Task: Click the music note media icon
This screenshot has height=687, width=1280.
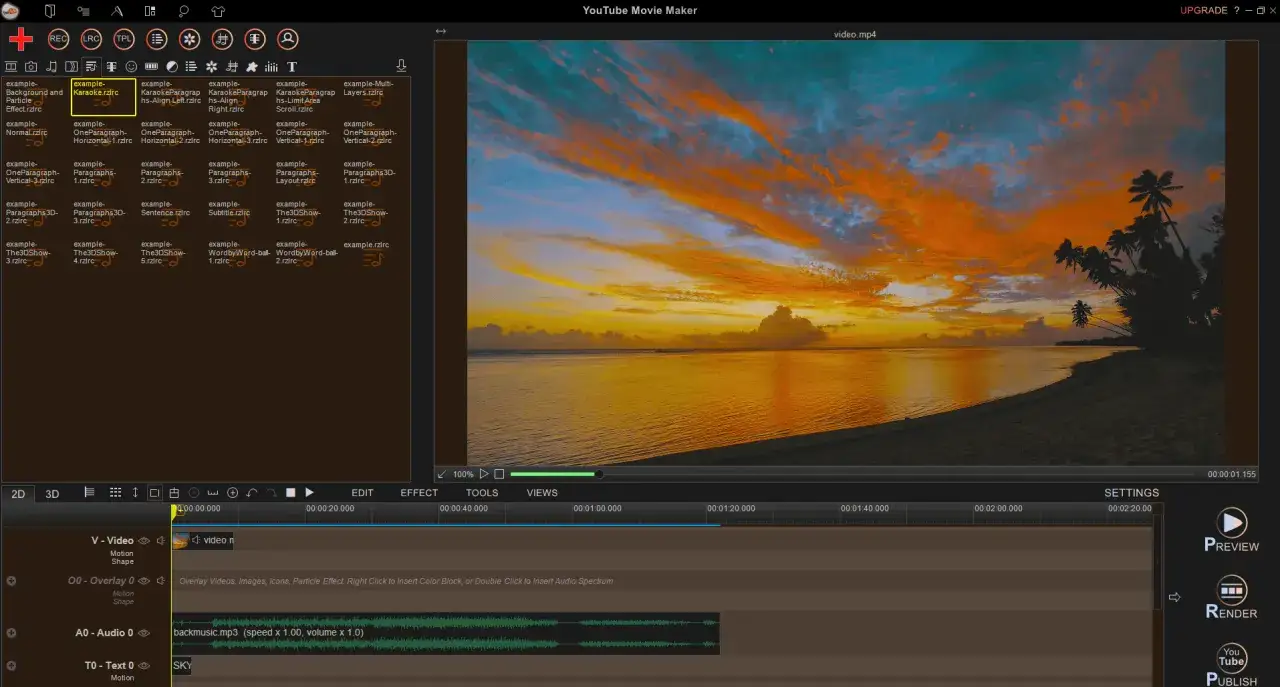Action: coord(52,66)
